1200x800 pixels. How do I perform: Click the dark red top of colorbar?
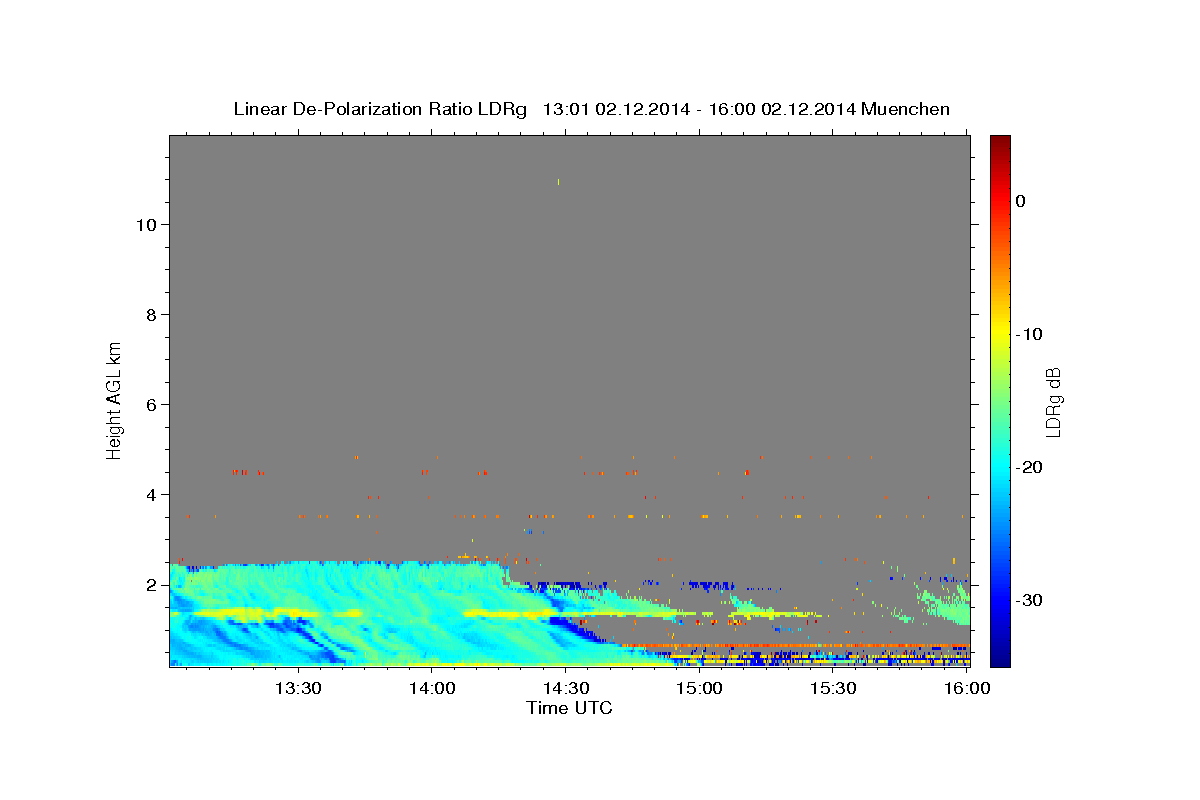(1000, 142)
